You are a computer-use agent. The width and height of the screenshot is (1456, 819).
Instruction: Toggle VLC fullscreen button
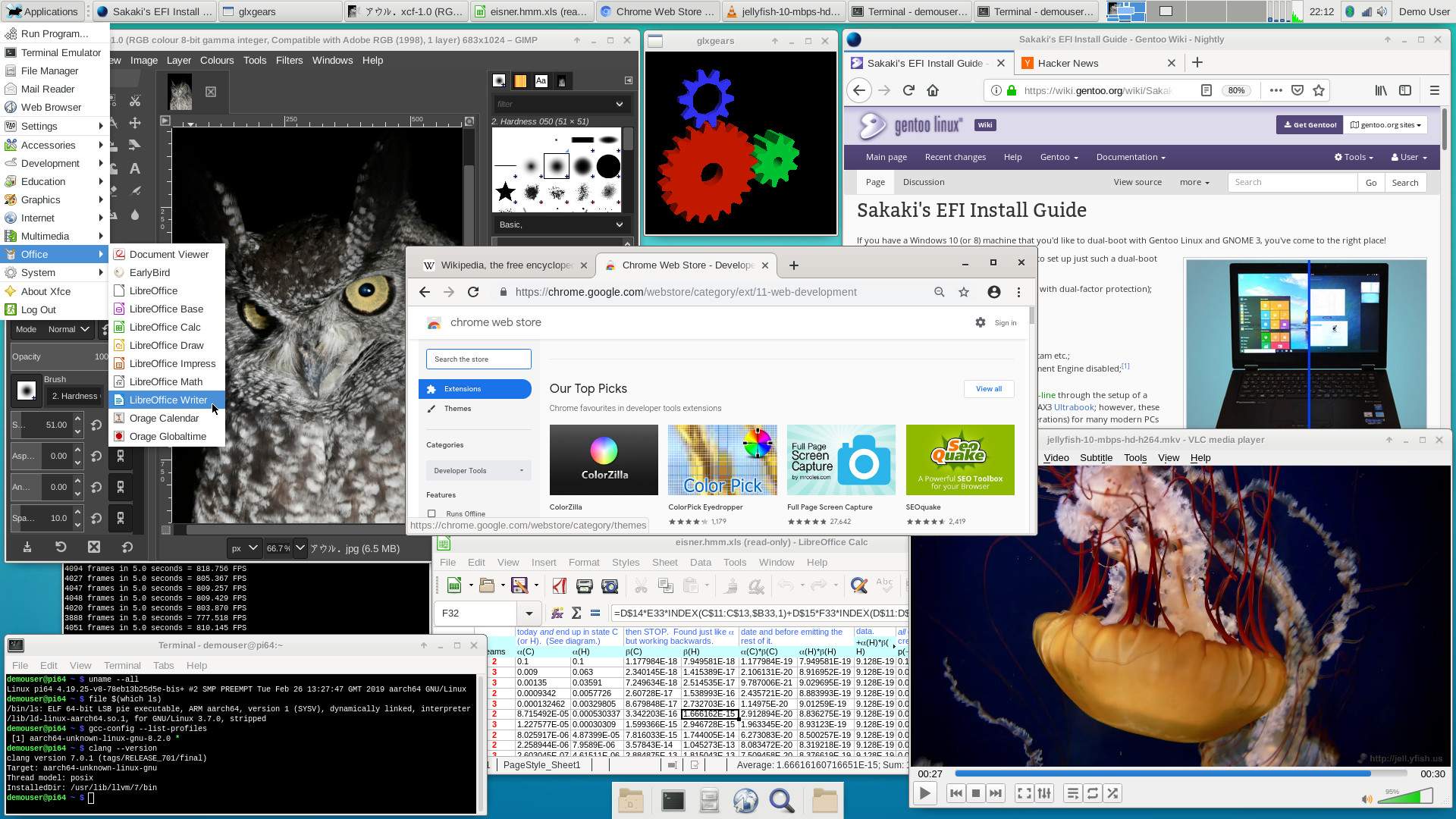tap(1024, 793)
